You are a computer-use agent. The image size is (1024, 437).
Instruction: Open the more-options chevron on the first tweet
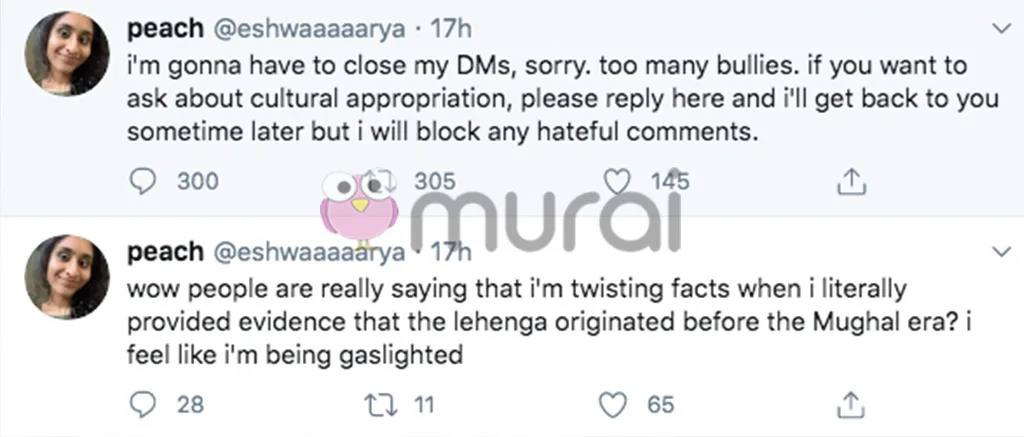pyautogui.click(x=997, y=27)
